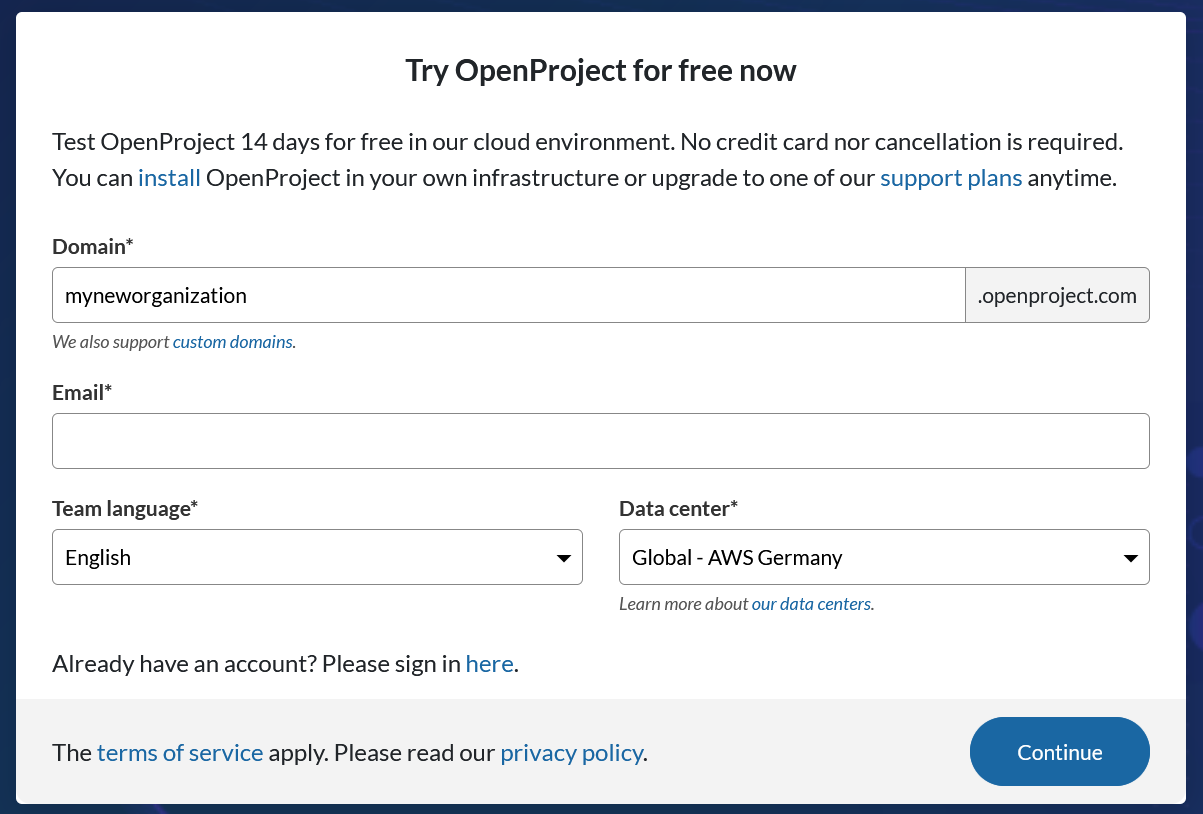Click the empty Email input field

click(x=600, y=440)
